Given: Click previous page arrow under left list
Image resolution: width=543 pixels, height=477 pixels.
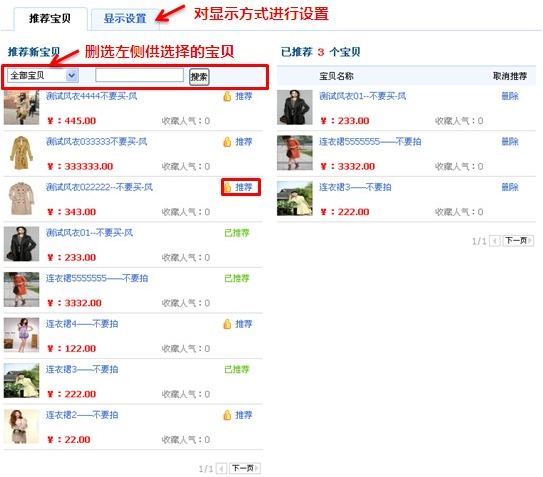Looking at the screenshot, I should click(x=222, y=469).
